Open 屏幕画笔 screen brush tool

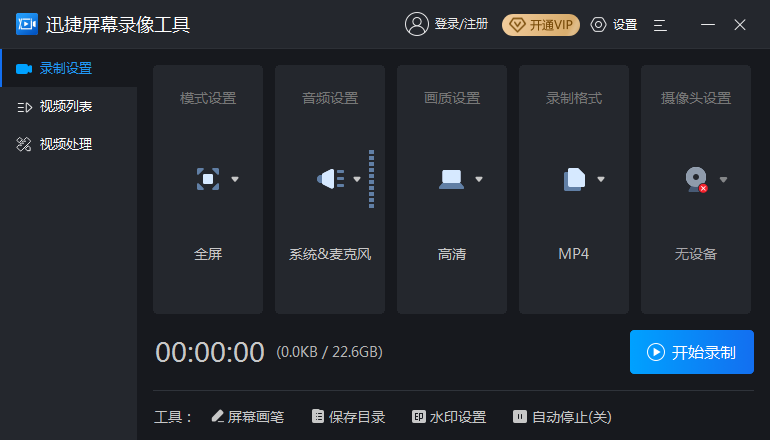(247, 417)
